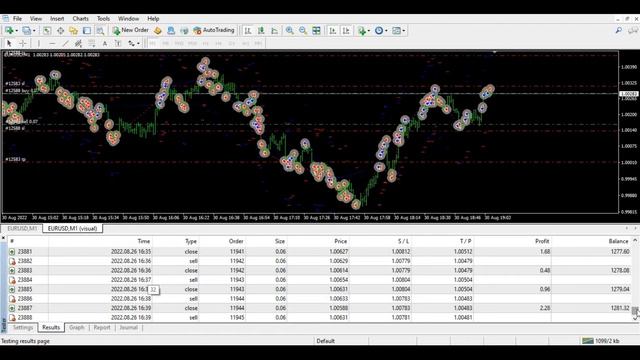This screenshot has width=640, height=360.
Task: Open the Periods dropdown arrow
Action: tap(386, 31)
